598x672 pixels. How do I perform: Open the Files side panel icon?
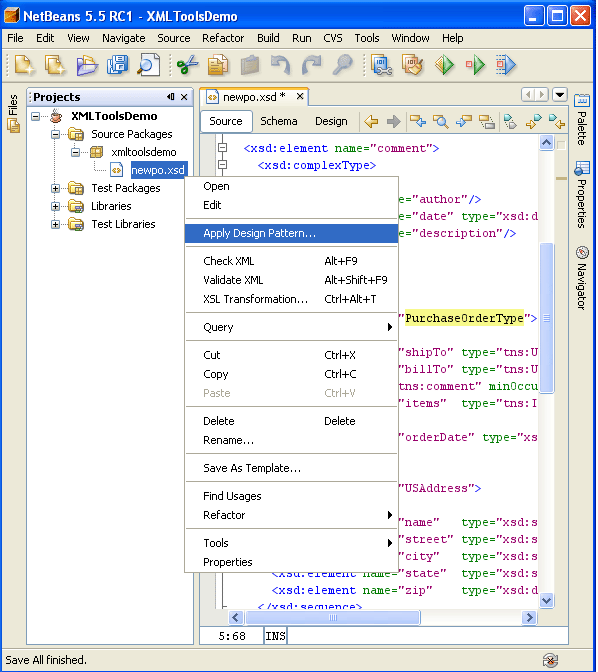(13, 114)
